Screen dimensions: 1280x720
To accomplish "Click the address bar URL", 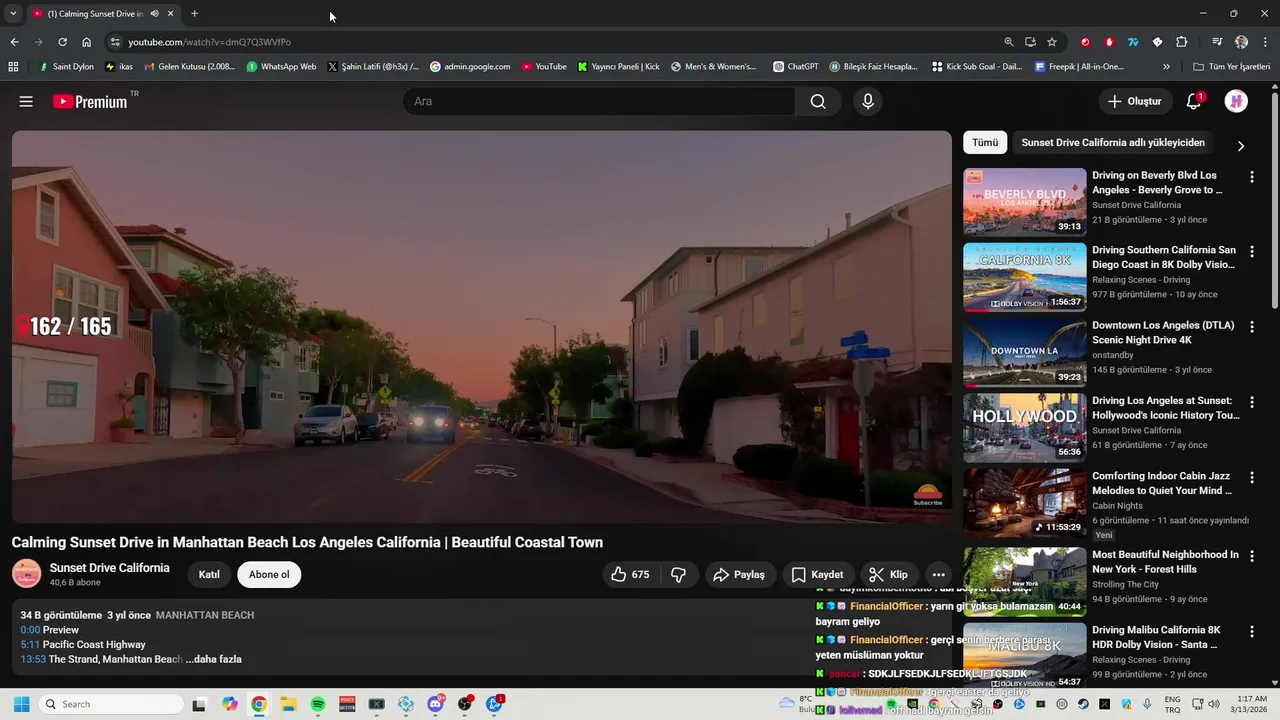I will (209, 42).
